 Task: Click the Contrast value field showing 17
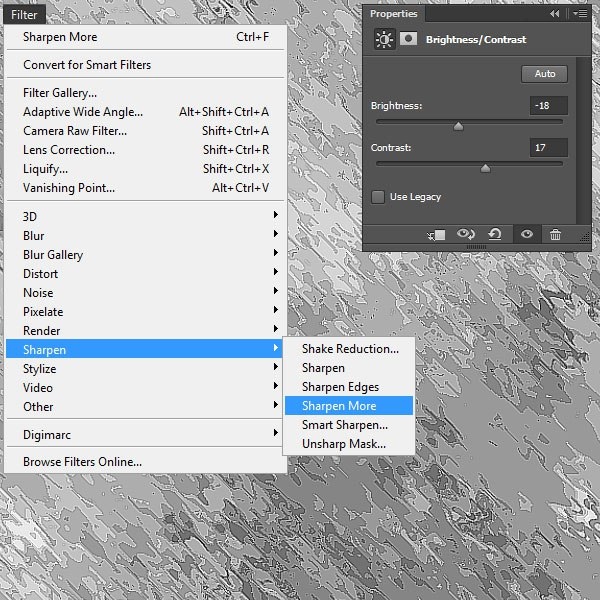548,148
